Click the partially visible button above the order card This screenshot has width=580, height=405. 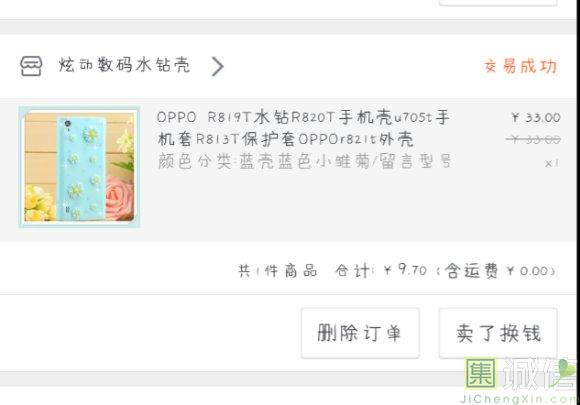tap(498, 3)
